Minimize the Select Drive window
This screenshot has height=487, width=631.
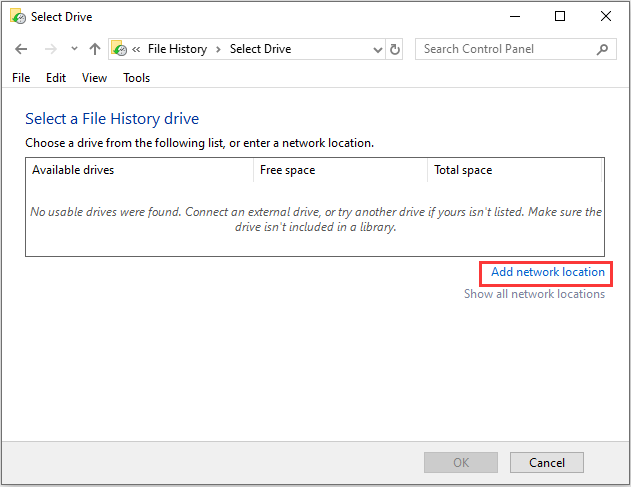tap(515, 16)
